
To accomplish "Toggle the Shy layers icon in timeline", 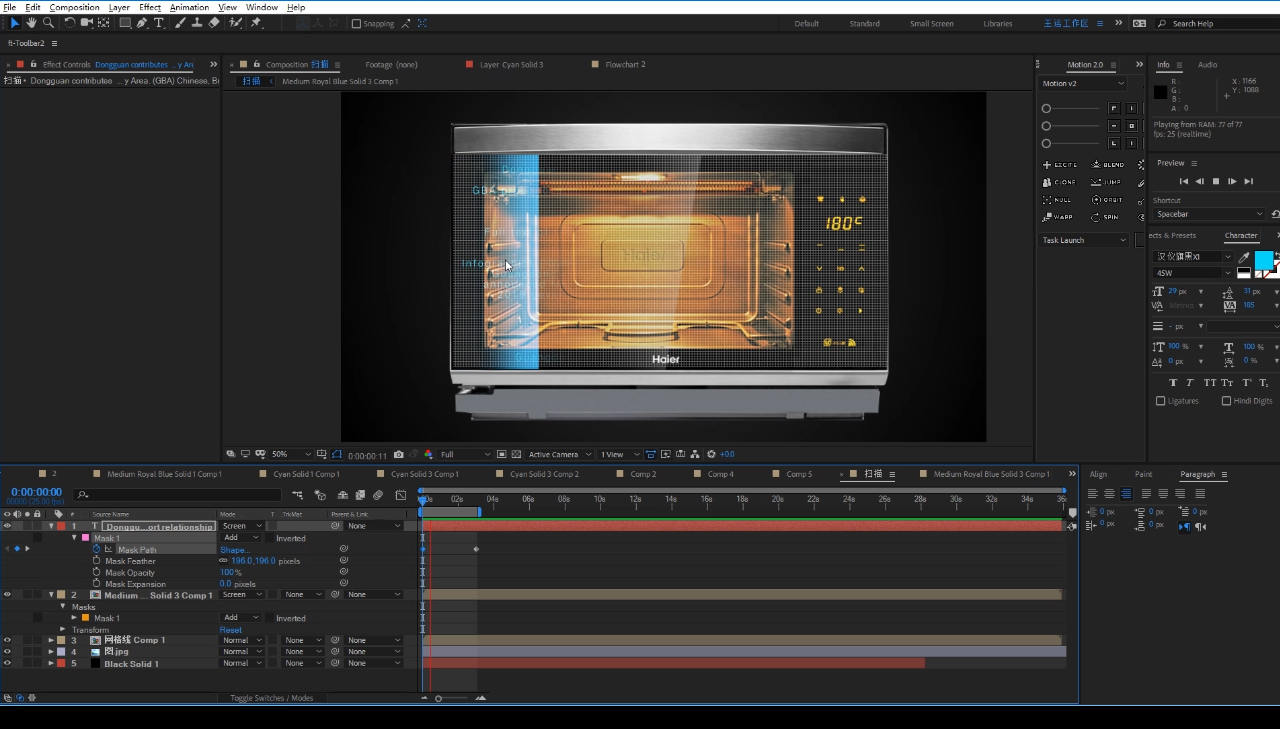I will [x=343, y=495].
